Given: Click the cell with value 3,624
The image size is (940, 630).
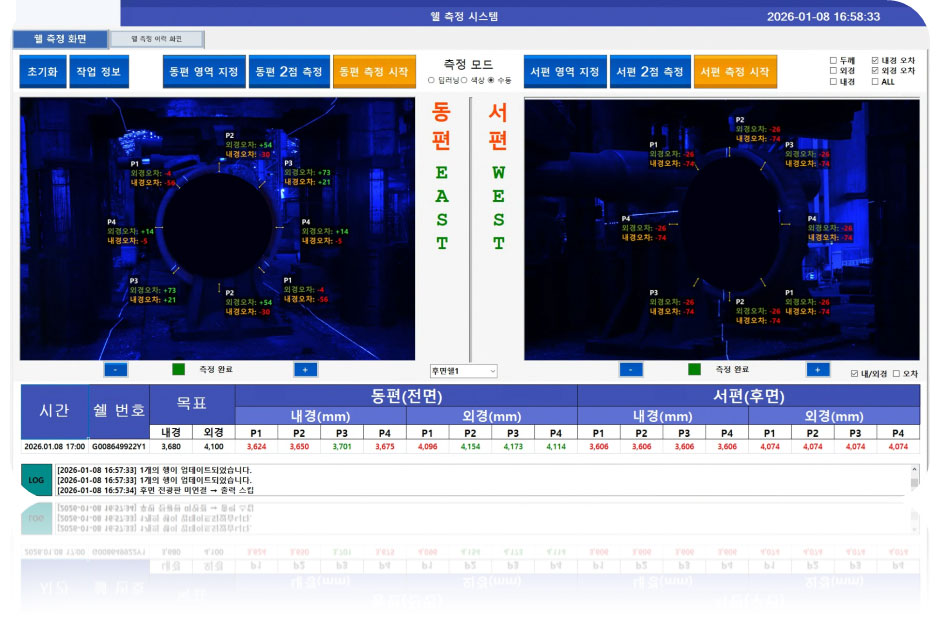Looking at the screenshot, I should [256, 447].
